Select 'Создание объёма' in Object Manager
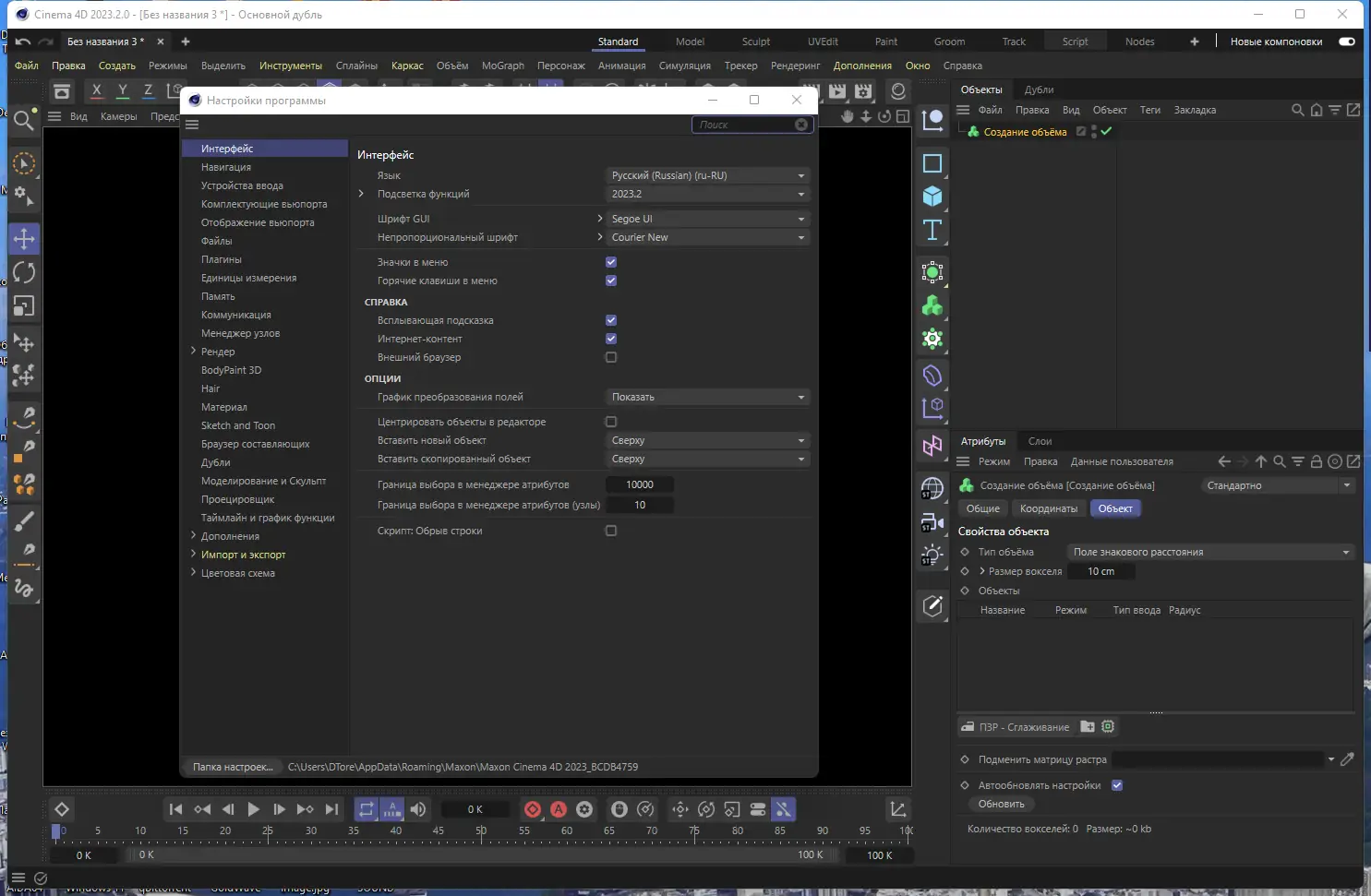The height and width of the screenshot is (896, 1371). click(1025, 132)
